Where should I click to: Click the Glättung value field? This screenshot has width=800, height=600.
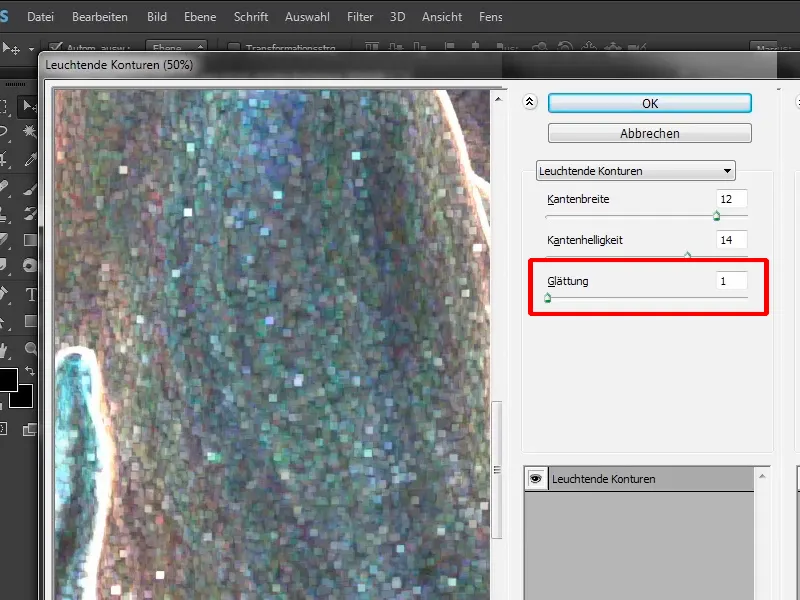click(x=732, y=281)
